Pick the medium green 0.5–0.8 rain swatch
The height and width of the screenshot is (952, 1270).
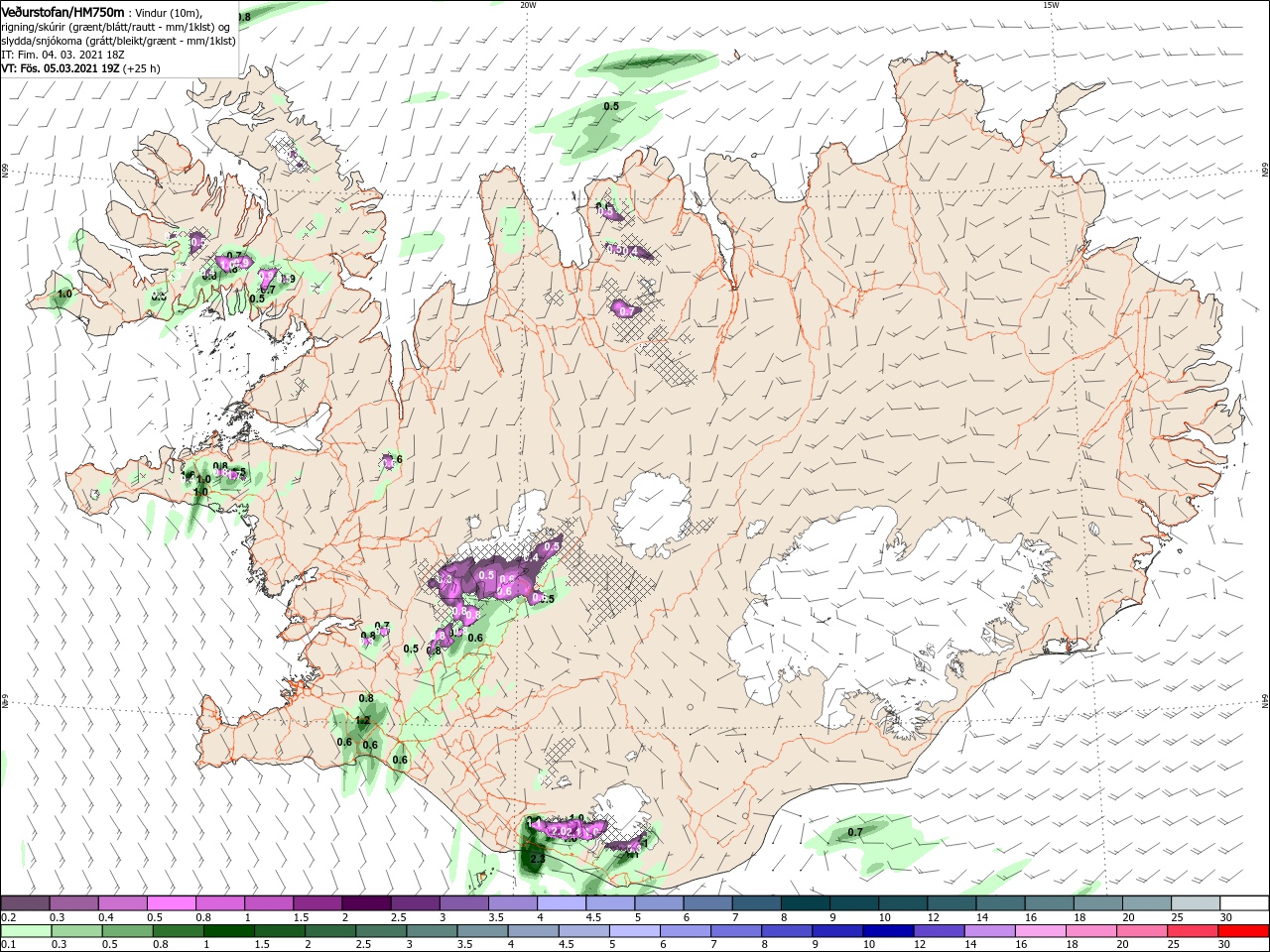pos(127,931)
